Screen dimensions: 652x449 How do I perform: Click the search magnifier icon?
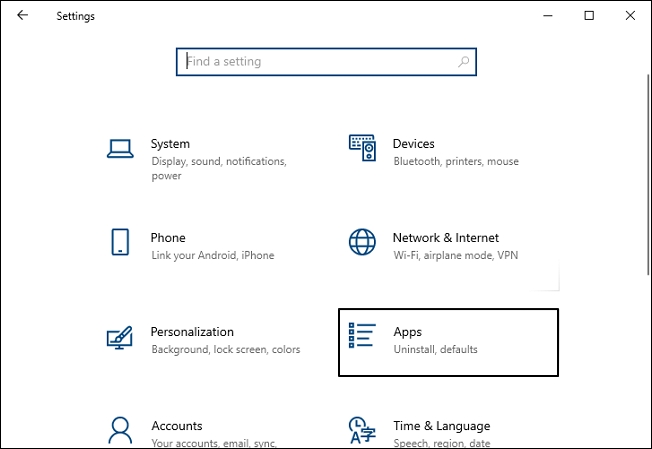click(464, 62)
